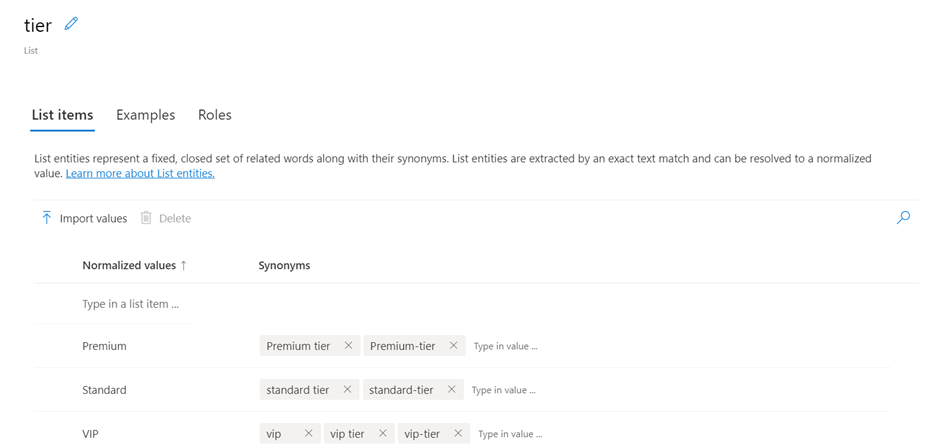Remove the 'vip tier' synonym chip
This screenshot has width=936, height=448.
pyautogui.click(x=383, y=434)
